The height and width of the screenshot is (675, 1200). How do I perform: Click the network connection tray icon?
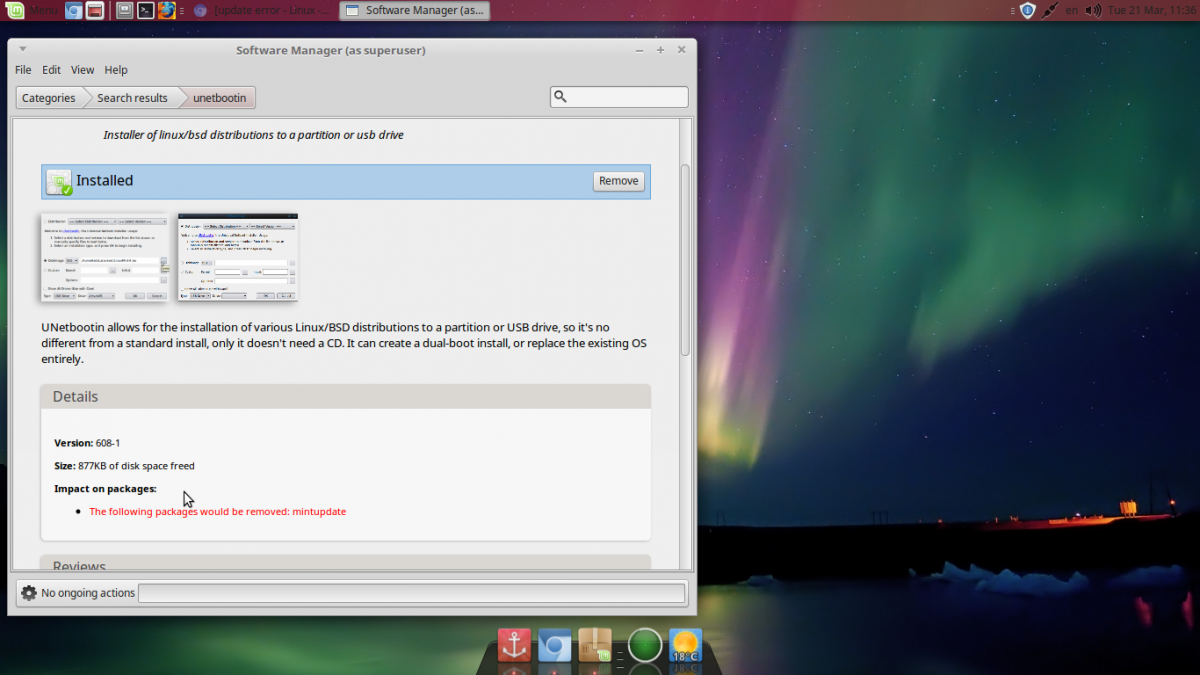pyautogui.click(x=1049, y=11)
